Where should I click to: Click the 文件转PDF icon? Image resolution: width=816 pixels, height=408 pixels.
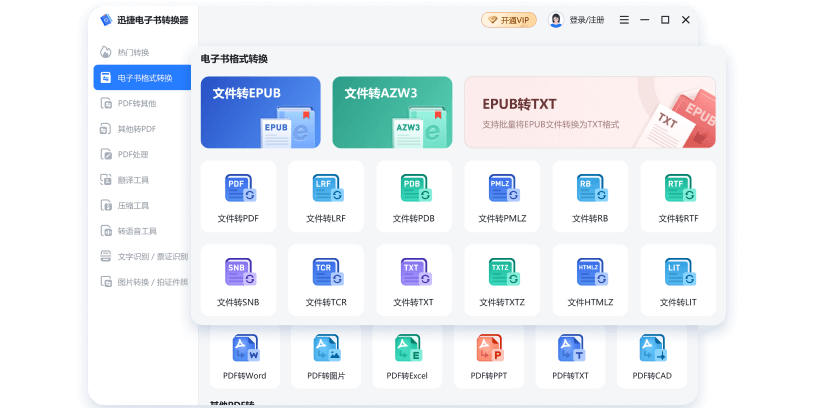point(238,189)
